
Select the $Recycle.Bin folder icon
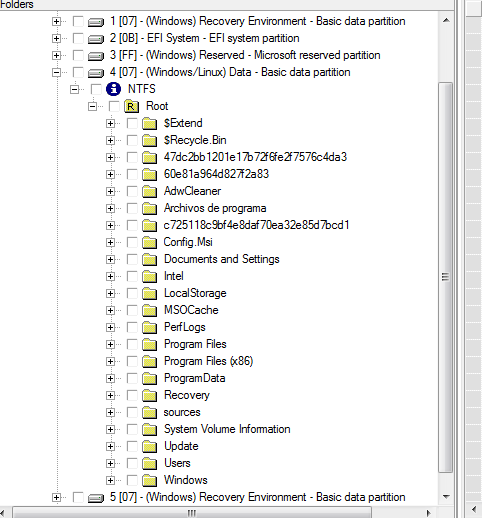(x=149, y=140)
